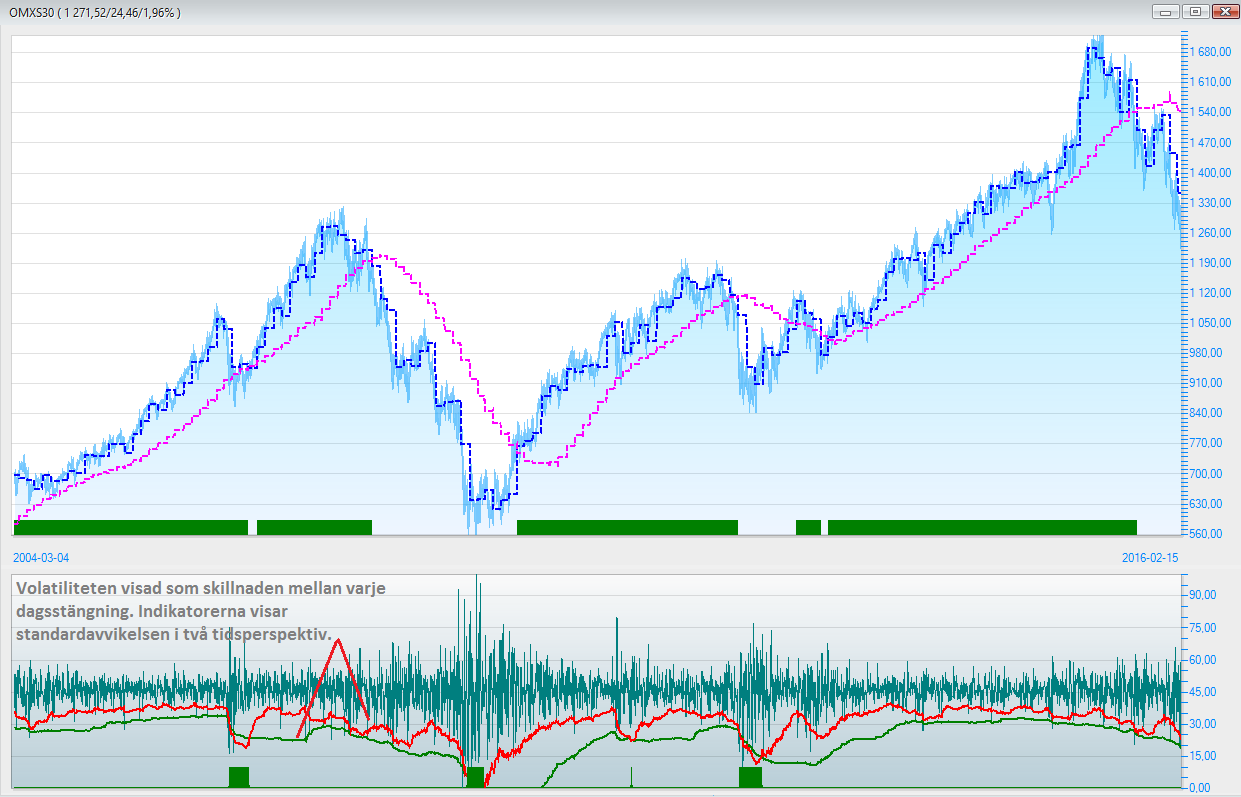Click the 1 260,00 price axis value

[1208, 232]
